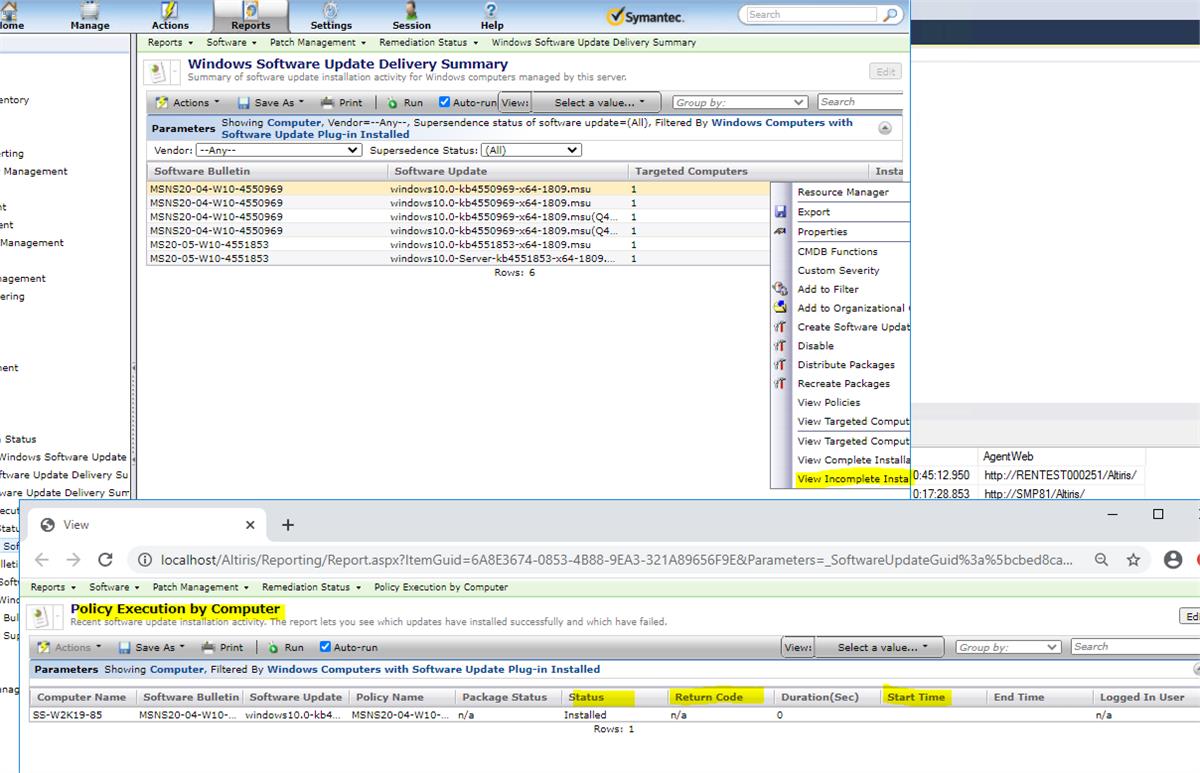Click the Search field in Policy Execution report

pyautogui.click(x=1135, y=647)
